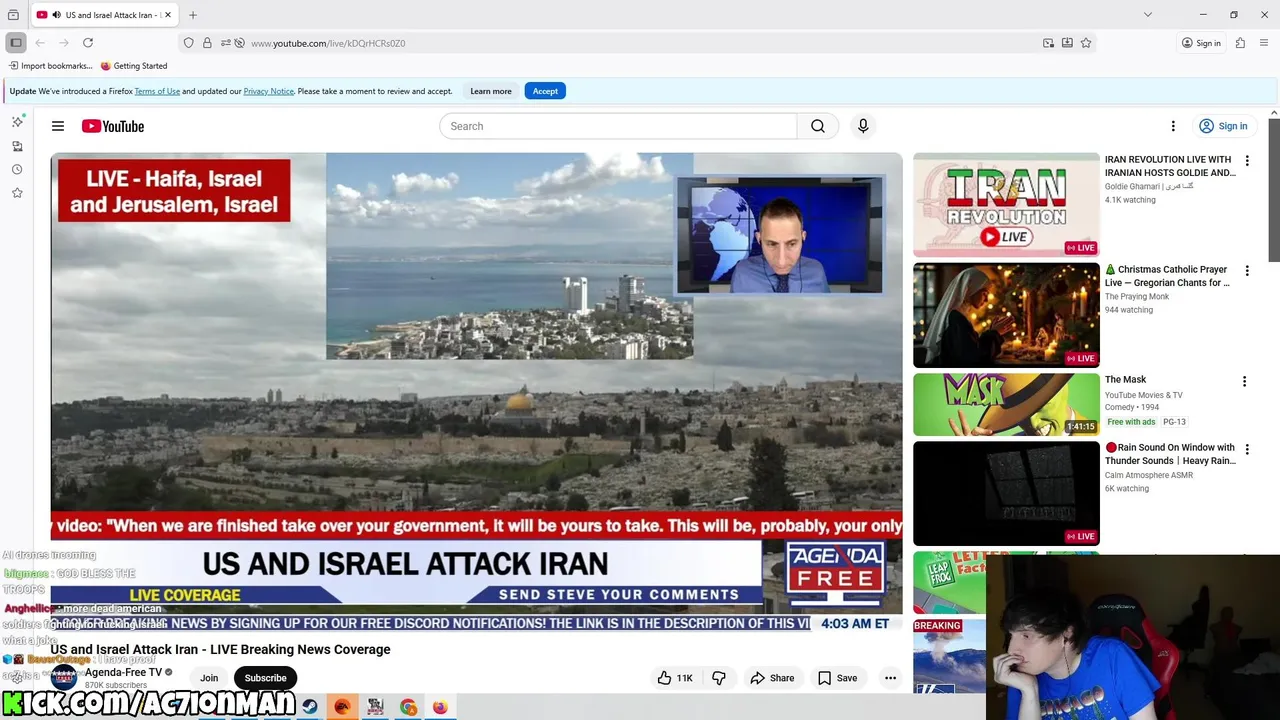Open the Firefox View tab icon
The width and height of the screenshot is (1280, 720).
tap(13, 15)
